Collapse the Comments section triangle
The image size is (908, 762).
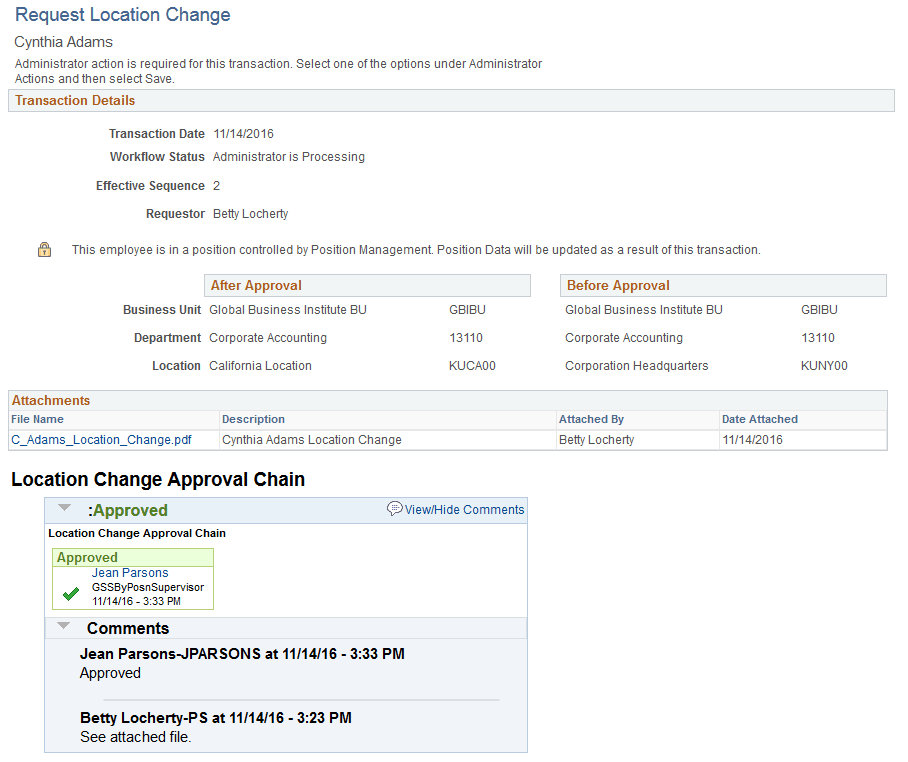pyautogui.click(x=64, y=626)
